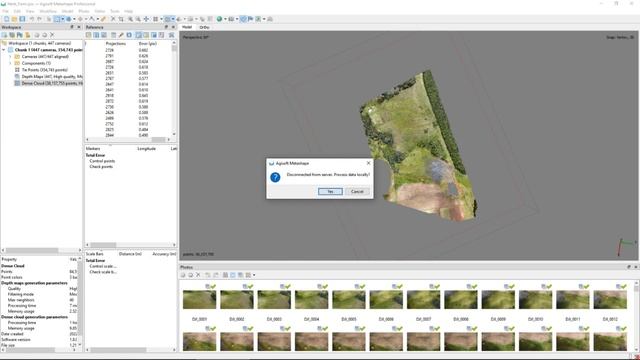Open the Help menu

pos(129,11)
